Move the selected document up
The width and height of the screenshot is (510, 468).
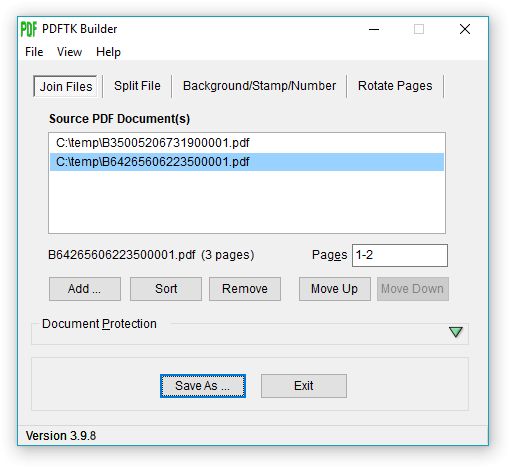pos(335,289)
